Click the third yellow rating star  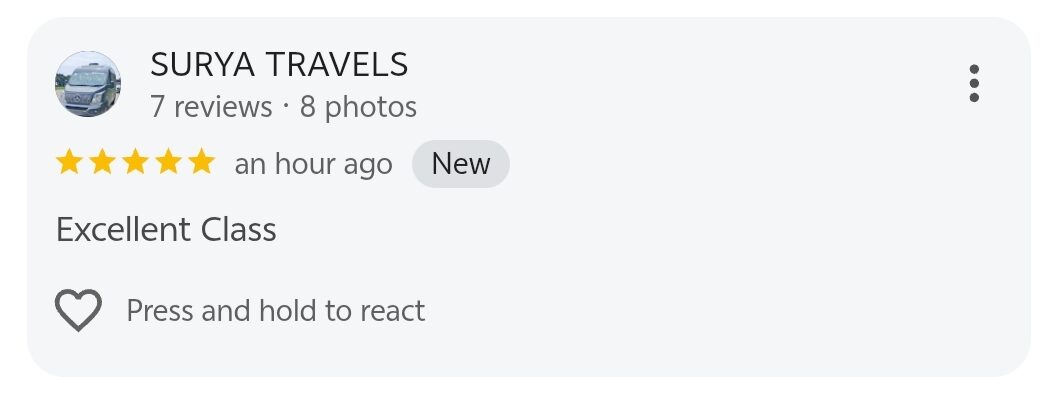pos(135,163)
